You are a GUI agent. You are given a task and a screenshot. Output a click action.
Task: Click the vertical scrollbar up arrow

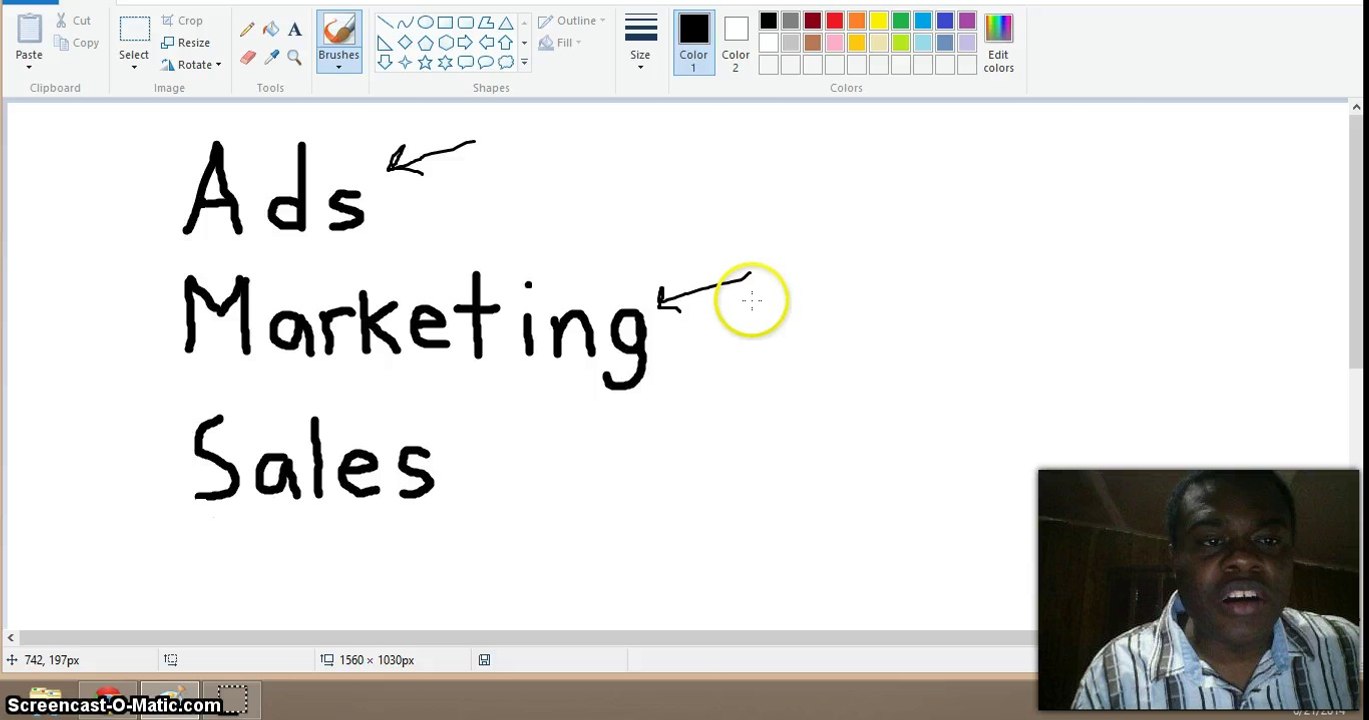pyautogui.click(x=1356, y=107)
